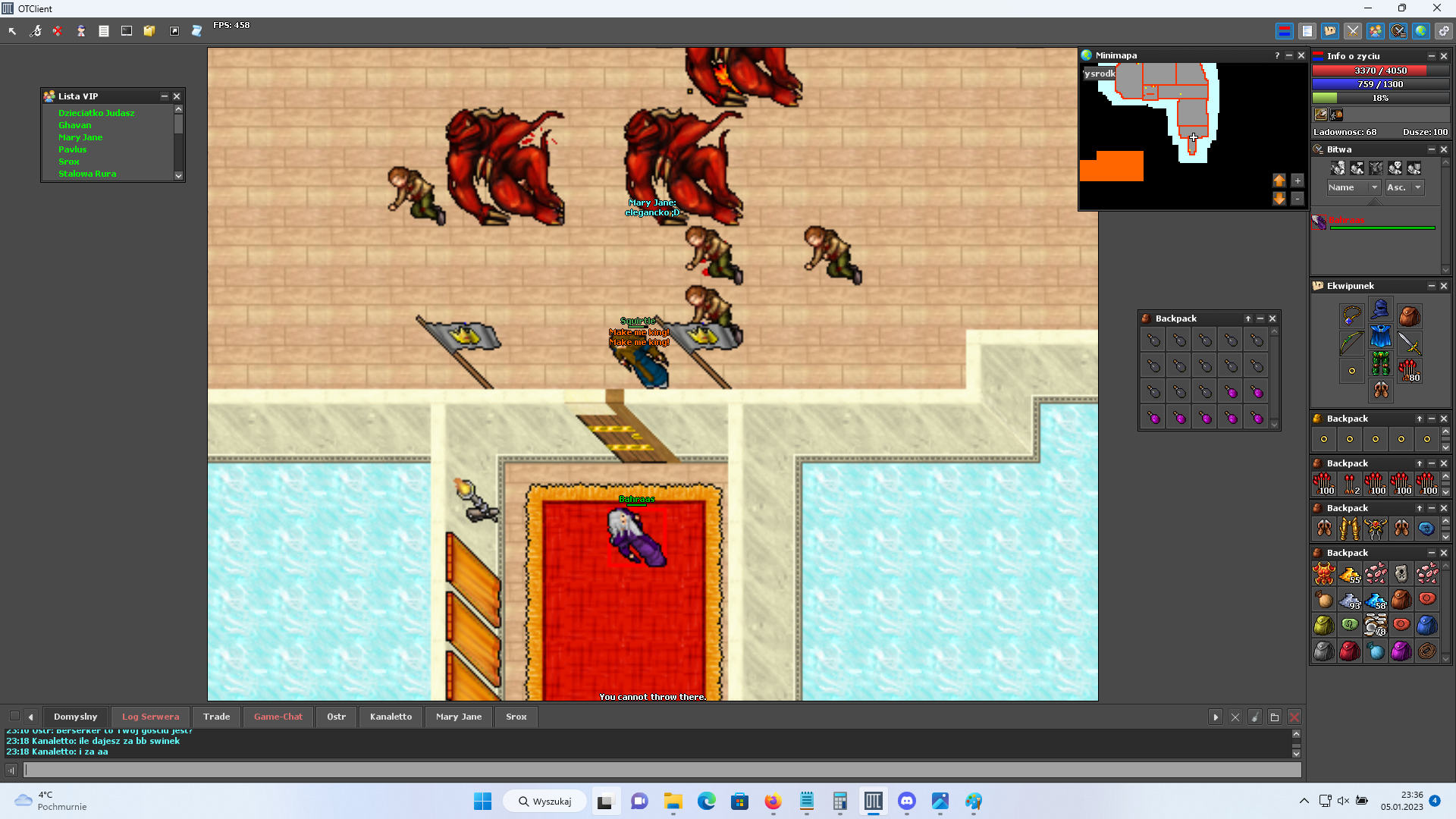This screenshot has height=819, width=1456.
Task: Open the character/player icon in top toolbar
Action: pos(81,31)
